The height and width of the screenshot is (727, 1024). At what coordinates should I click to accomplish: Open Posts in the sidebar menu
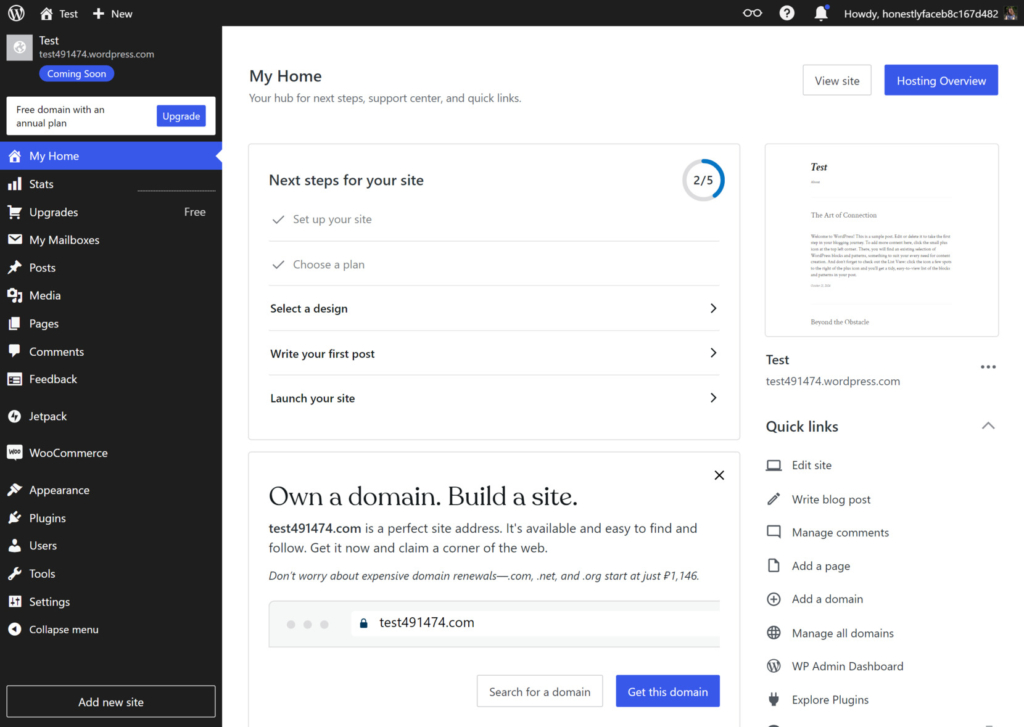coord(42,268)
